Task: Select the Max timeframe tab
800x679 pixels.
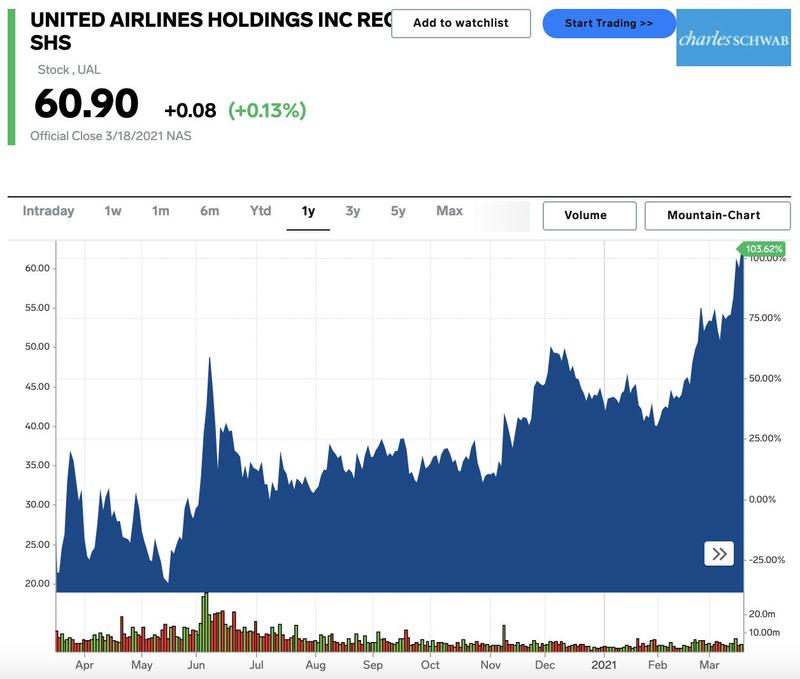Action: 449,211
